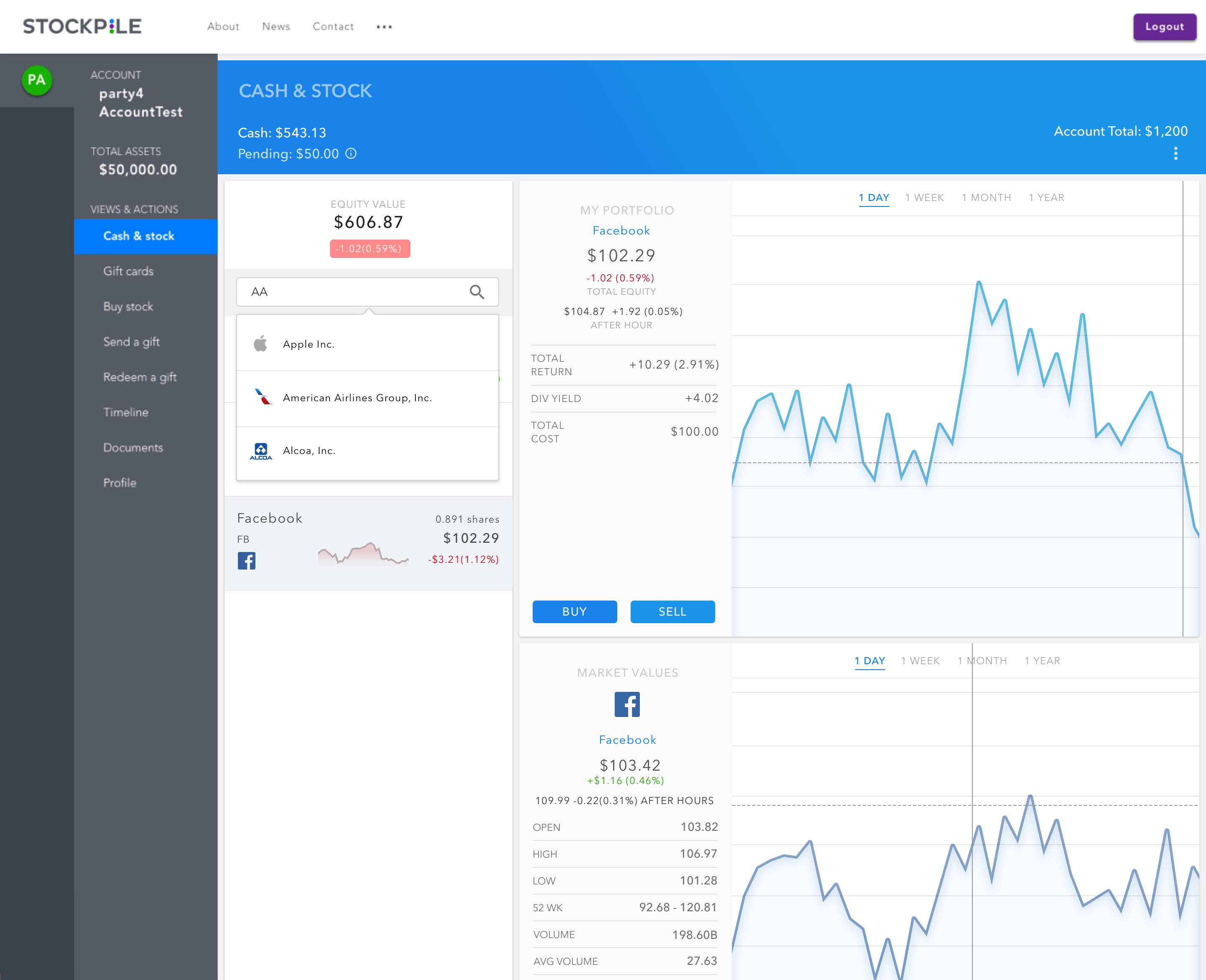This screenshot has height=980, width=1206.
Task: Expand the Documents section in the sidebar
Action: 133,448
